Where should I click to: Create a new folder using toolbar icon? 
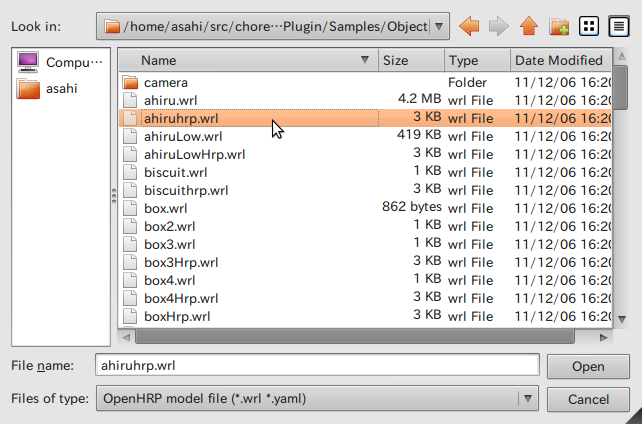click(559, 26)
